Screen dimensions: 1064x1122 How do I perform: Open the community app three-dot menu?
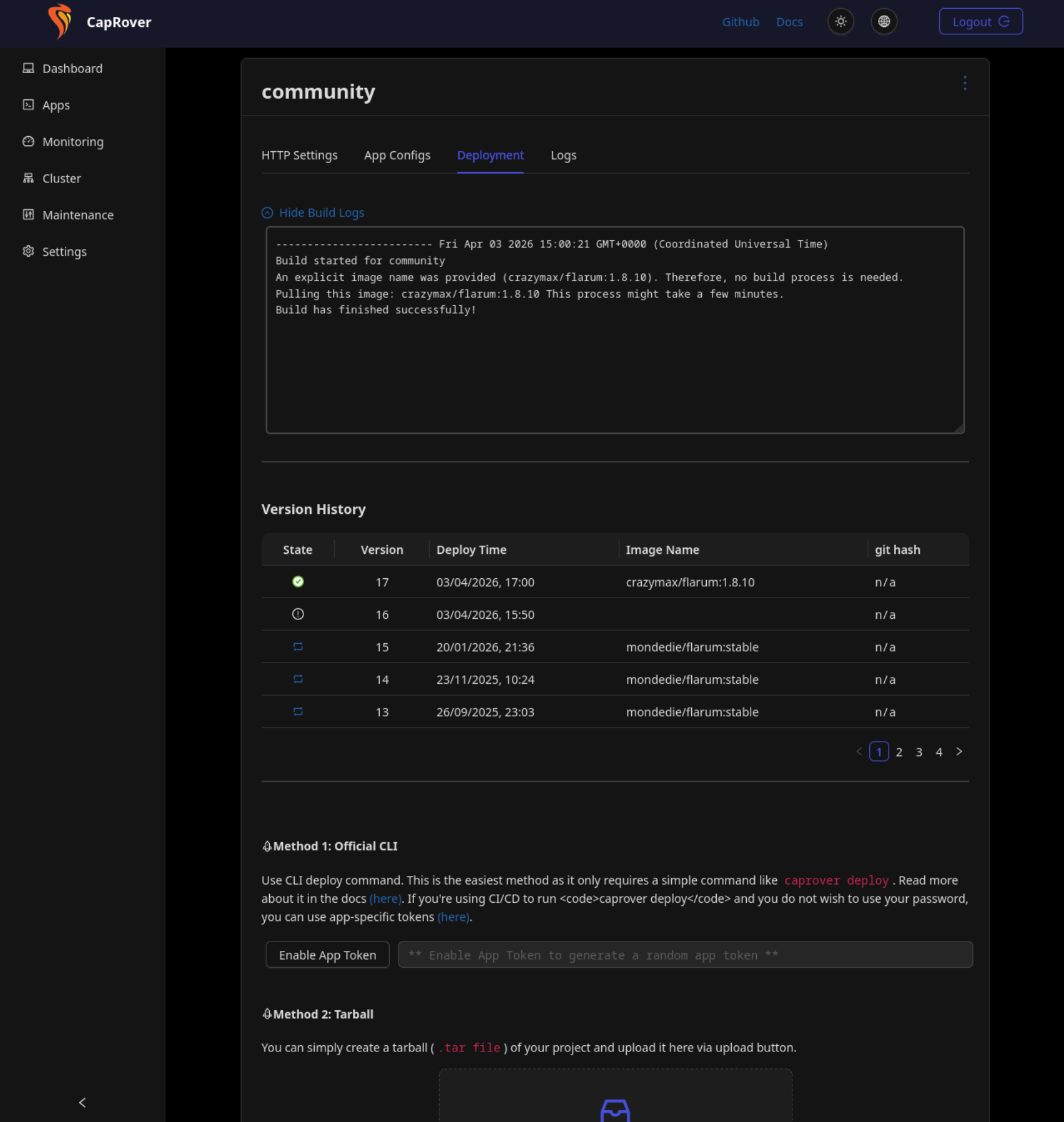point(965,84)
